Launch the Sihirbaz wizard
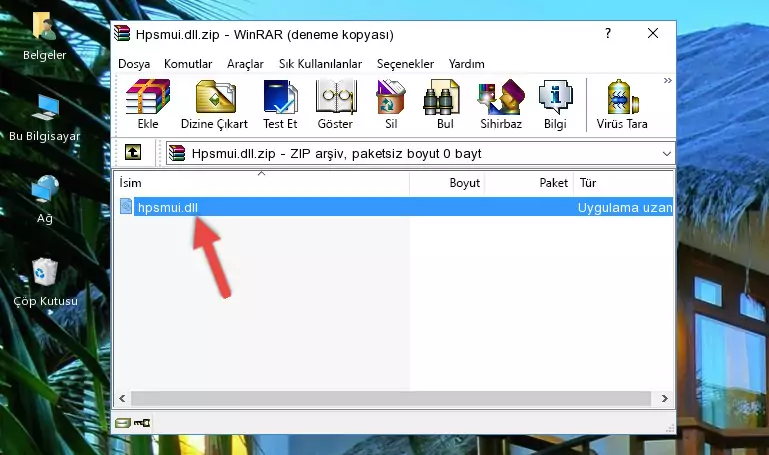This screenshot has height=455, width=769. 501,104
